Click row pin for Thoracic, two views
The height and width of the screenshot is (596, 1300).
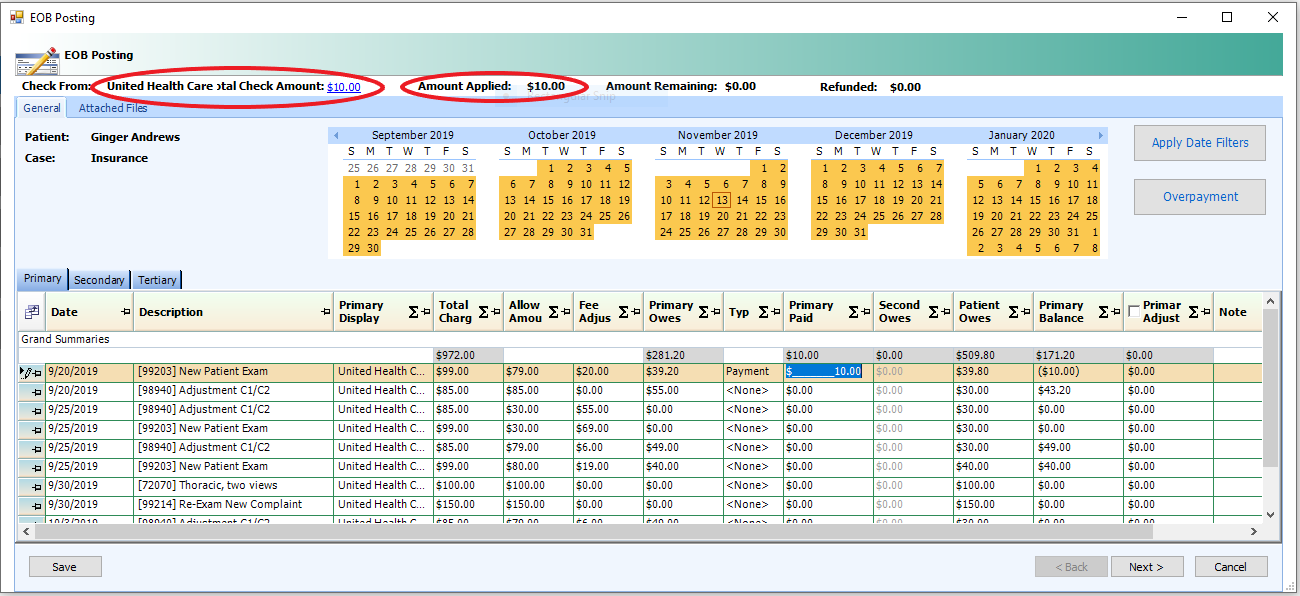36,486
